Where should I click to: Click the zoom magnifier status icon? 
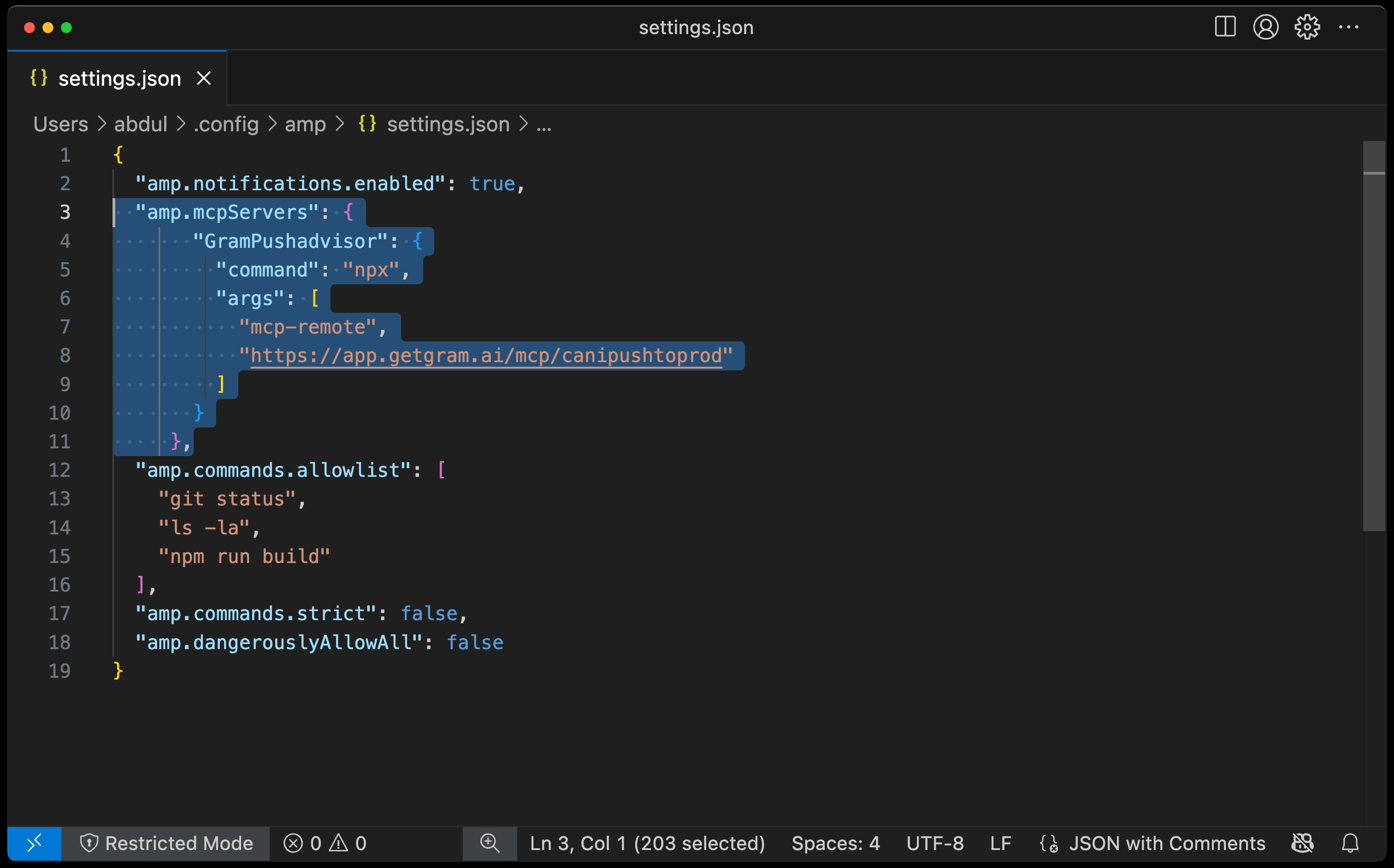pos(490,843)
